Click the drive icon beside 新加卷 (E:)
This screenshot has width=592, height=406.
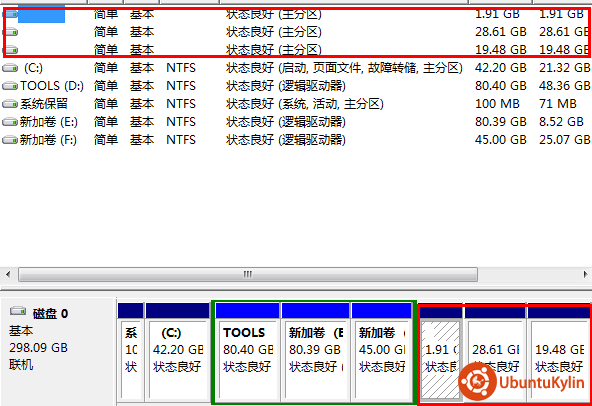point(10,122)
